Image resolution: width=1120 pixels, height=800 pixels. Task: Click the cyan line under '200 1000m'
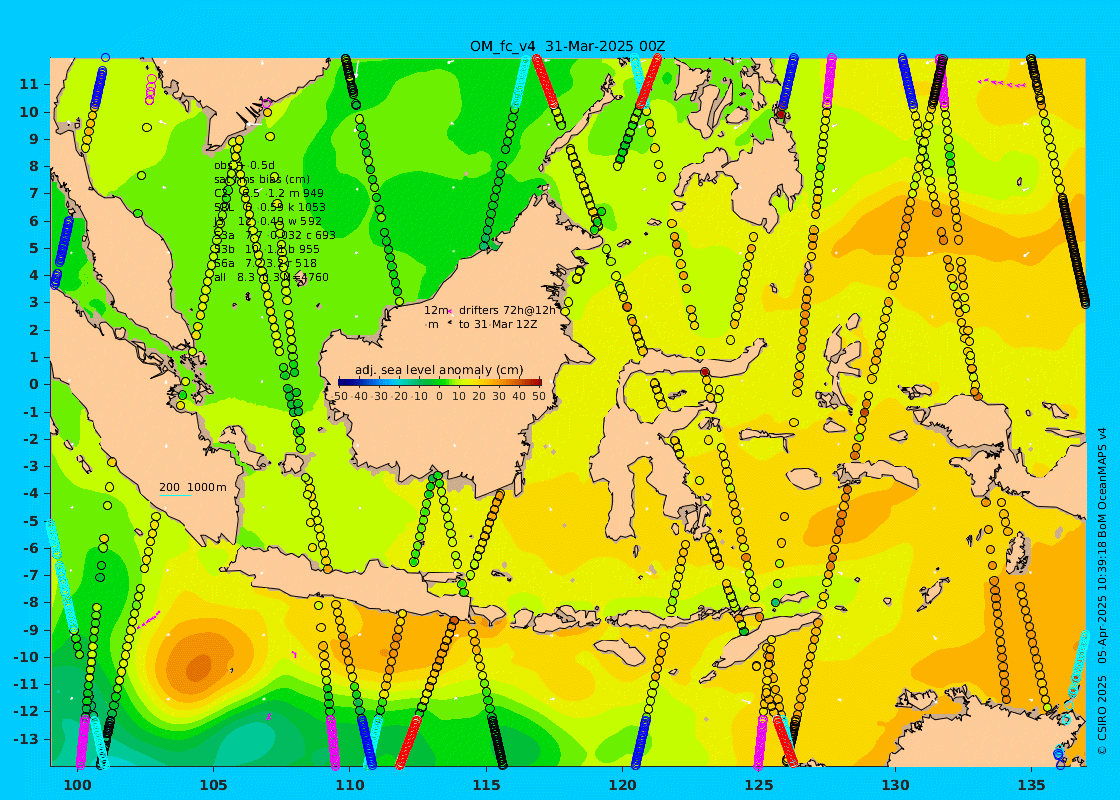176,495
